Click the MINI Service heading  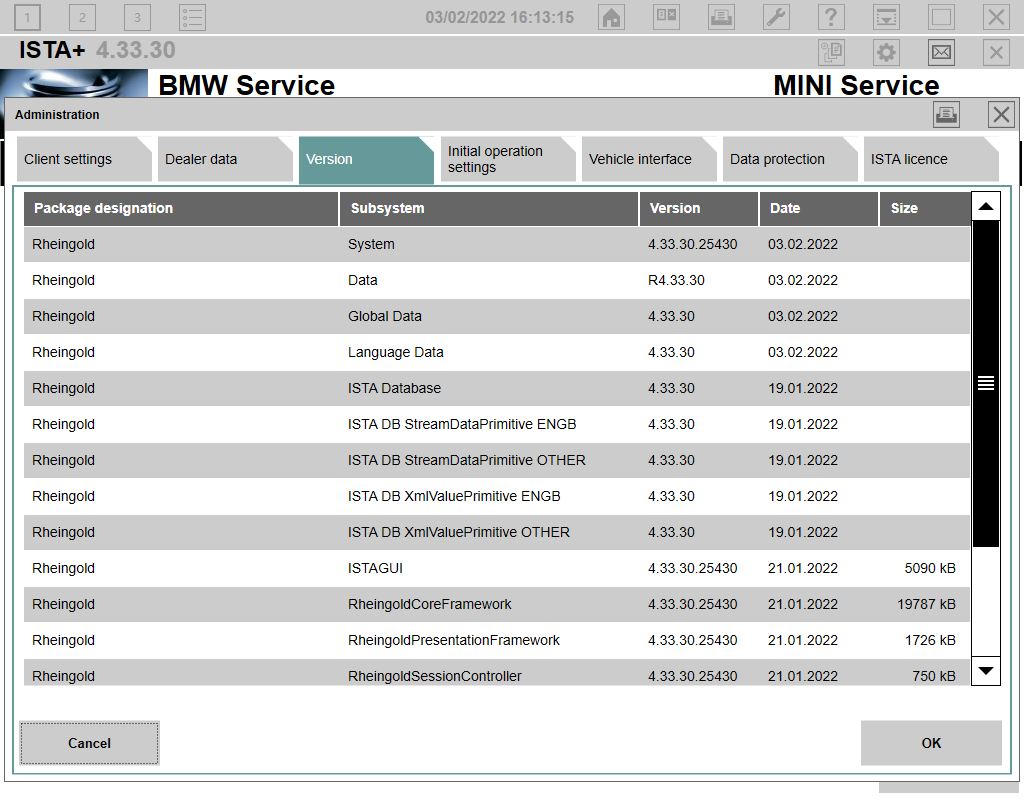pyautogui.click(x=856, y=86)
